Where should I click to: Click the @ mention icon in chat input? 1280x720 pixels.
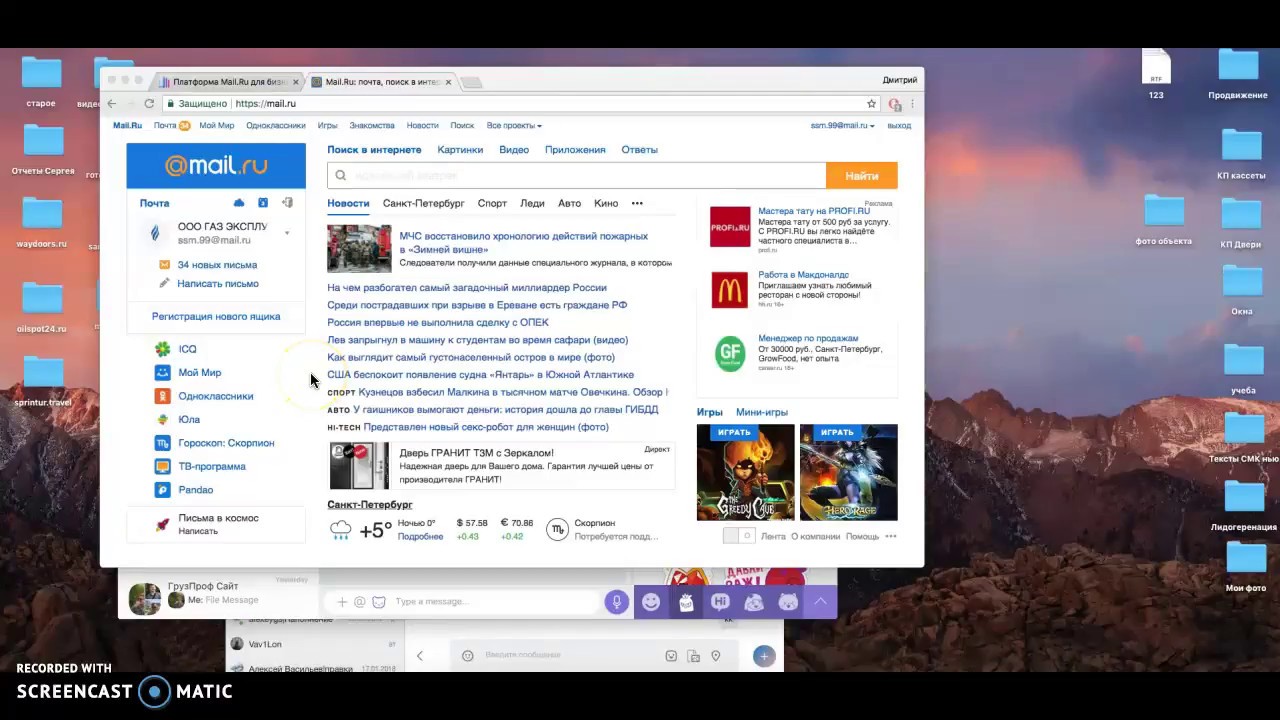(360, 602)
